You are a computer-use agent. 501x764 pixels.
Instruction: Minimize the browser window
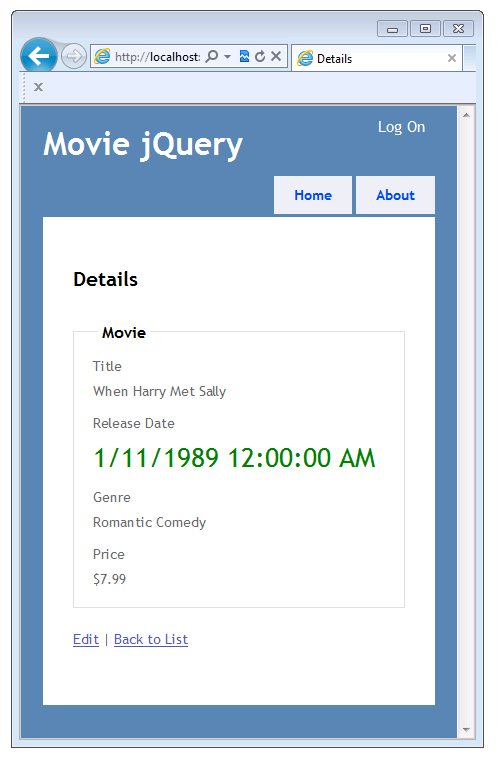(x=392, y=29)
